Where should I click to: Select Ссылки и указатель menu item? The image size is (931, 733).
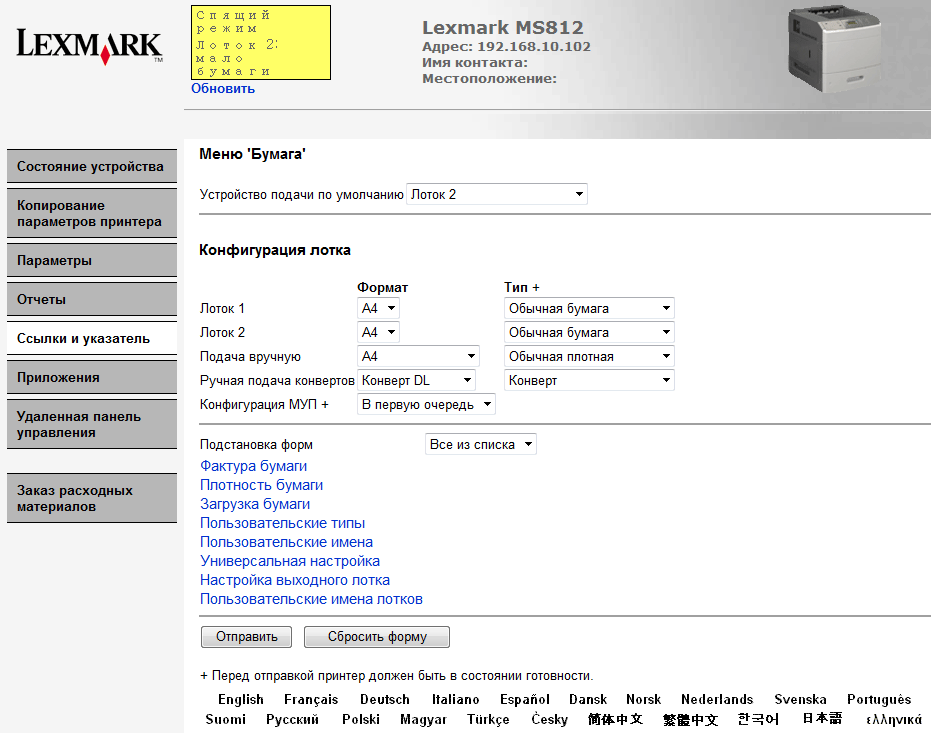(92, 338)
